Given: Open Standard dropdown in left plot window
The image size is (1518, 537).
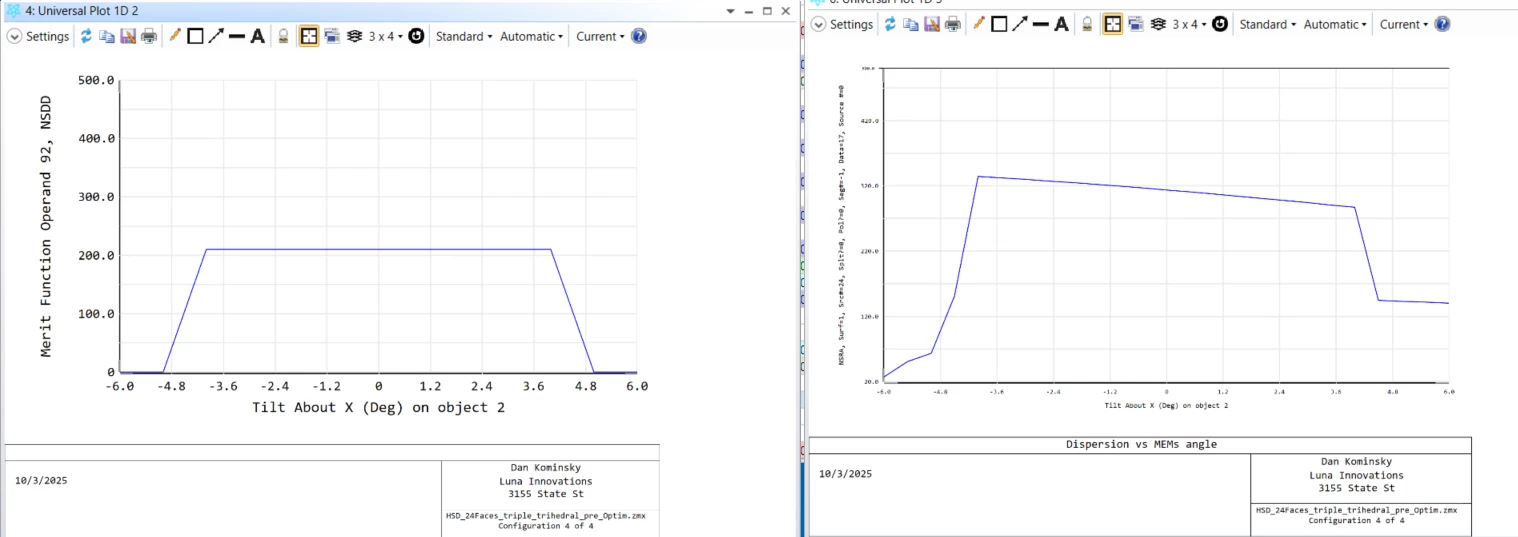Looking at the screenshot, I should coord(464,36).
